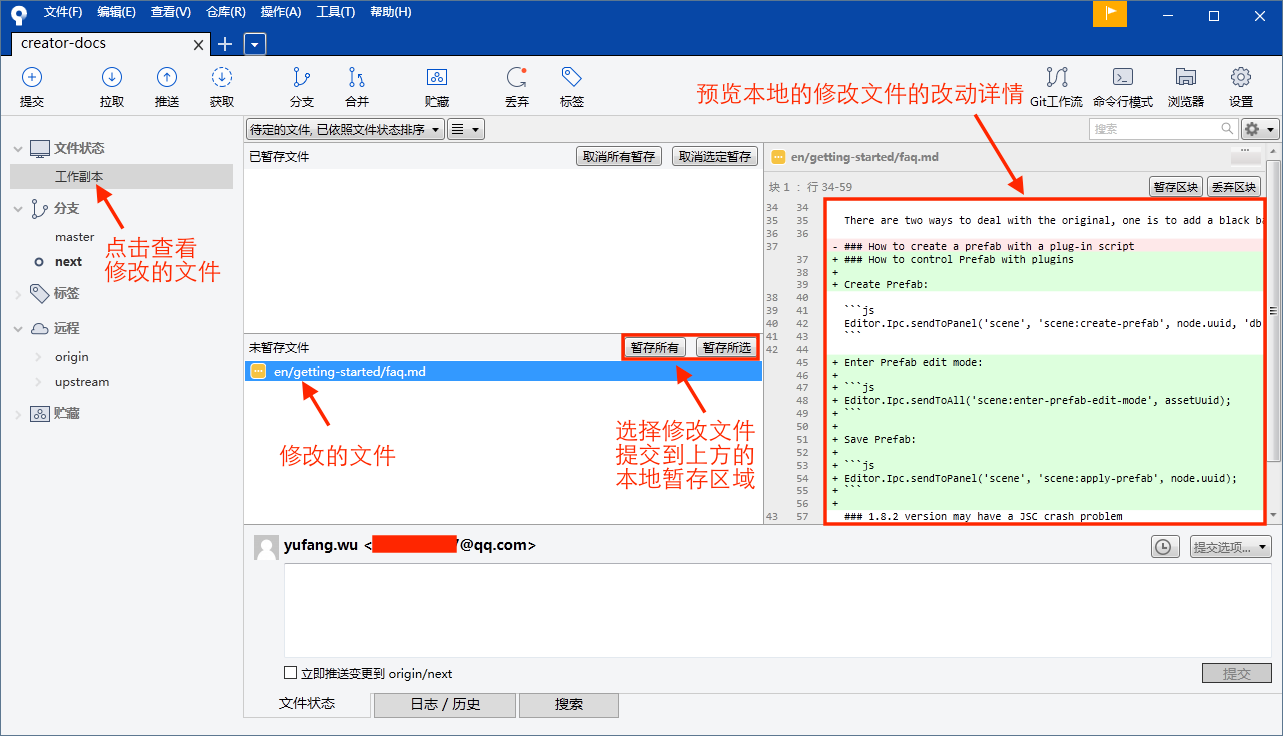
Task: Click the 推送 (Push) toolbar icon
Action: (x=167, y=78)
